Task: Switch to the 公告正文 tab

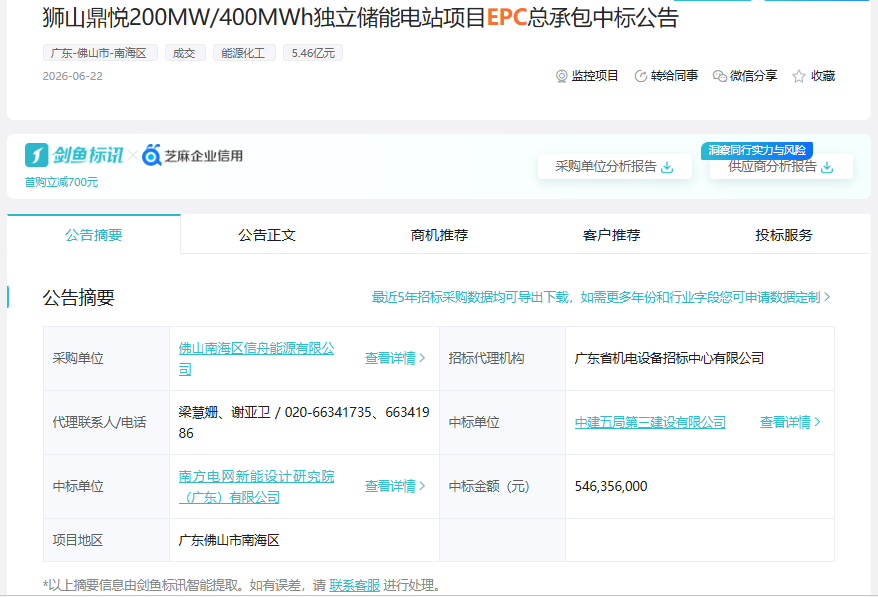Action: click(267, 235)
